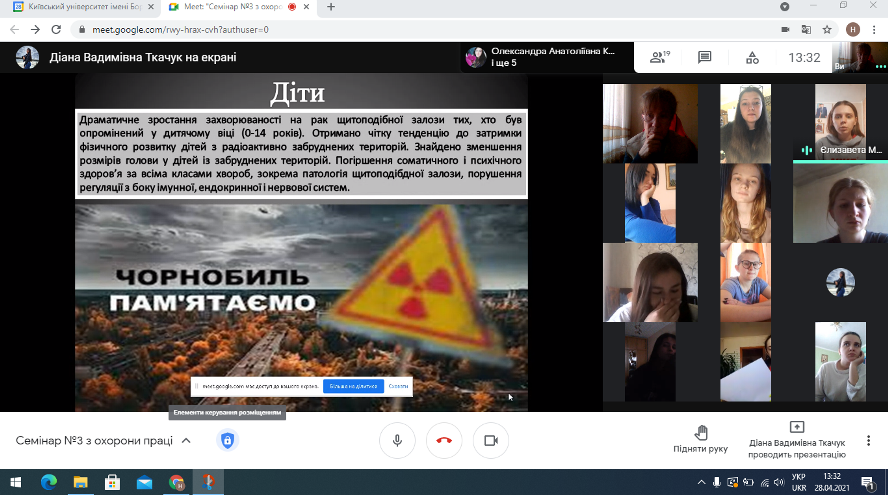The height and width of the screenshot is (495, 888).
Task: Go forward in browser history
Action: pos(35,29)
